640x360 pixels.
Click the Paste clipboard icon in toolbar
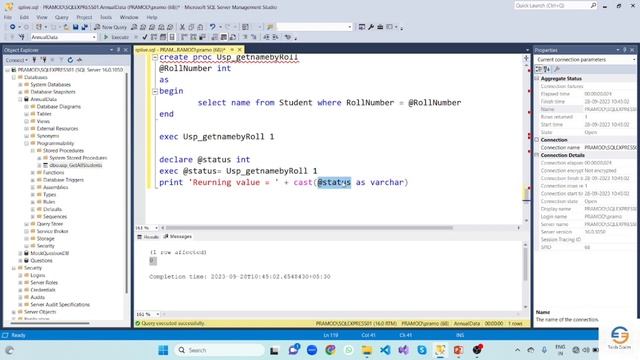point(200,27)
